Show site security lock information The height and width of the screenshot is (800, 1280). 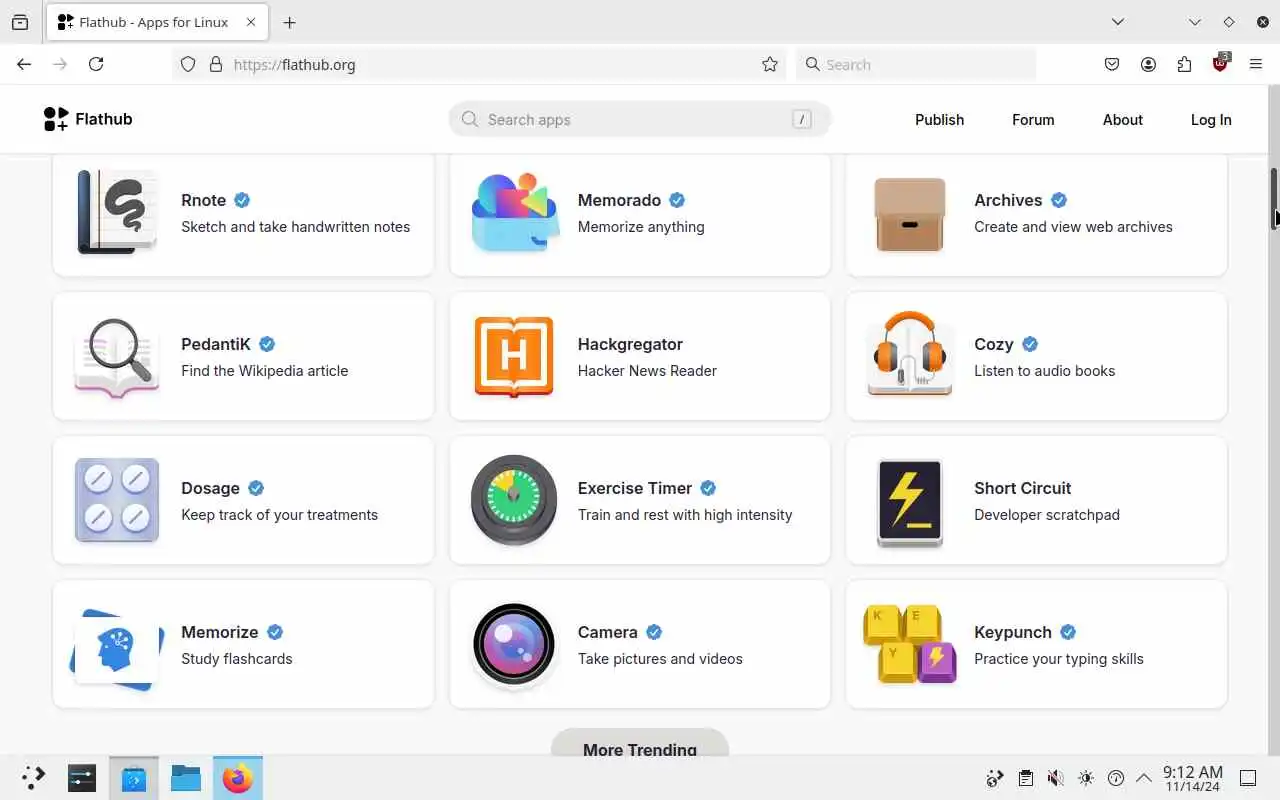point(215,64)
